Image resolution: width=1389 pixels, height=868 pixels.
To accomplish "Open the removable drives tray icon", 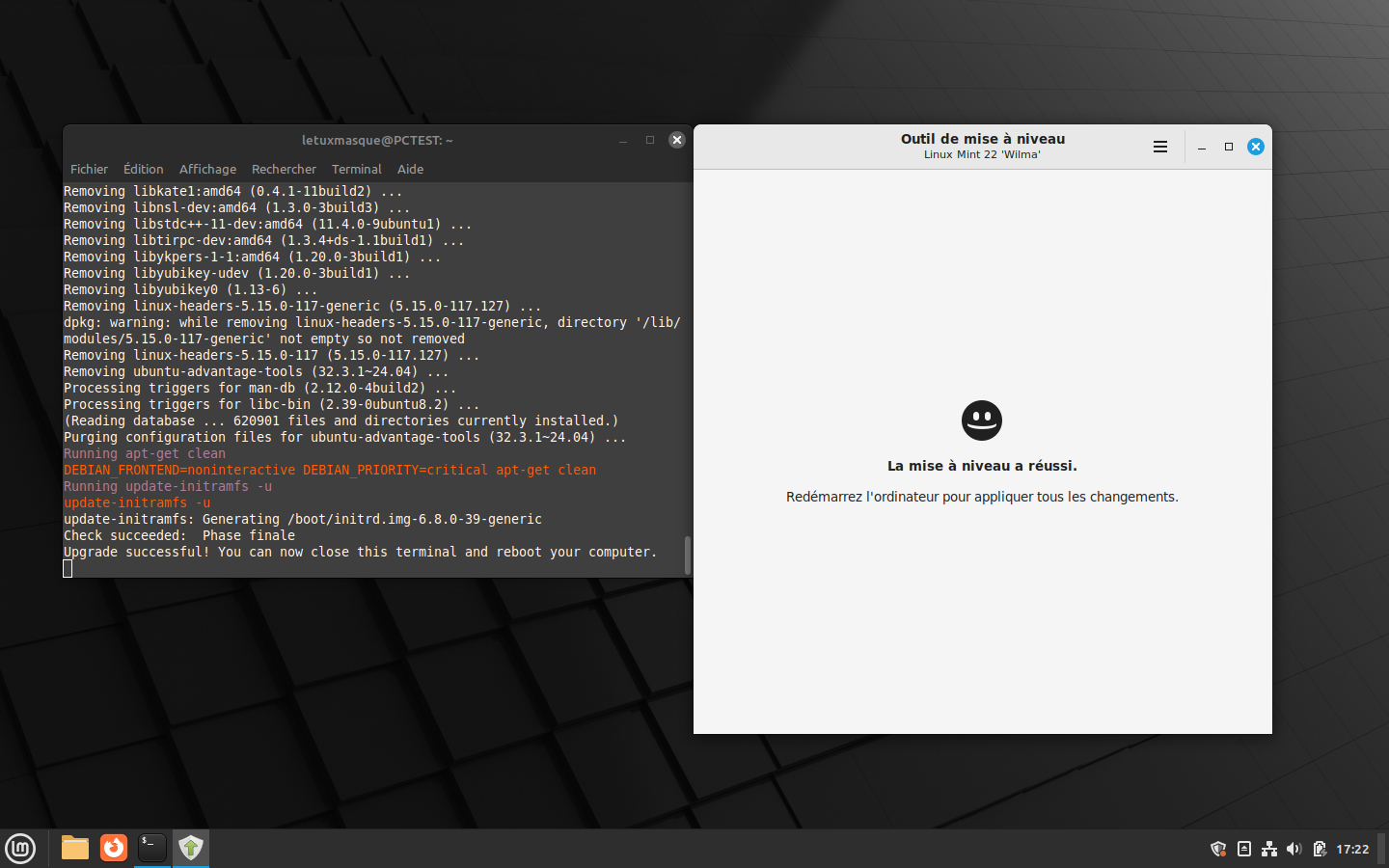I will (x=1244, y=849).
